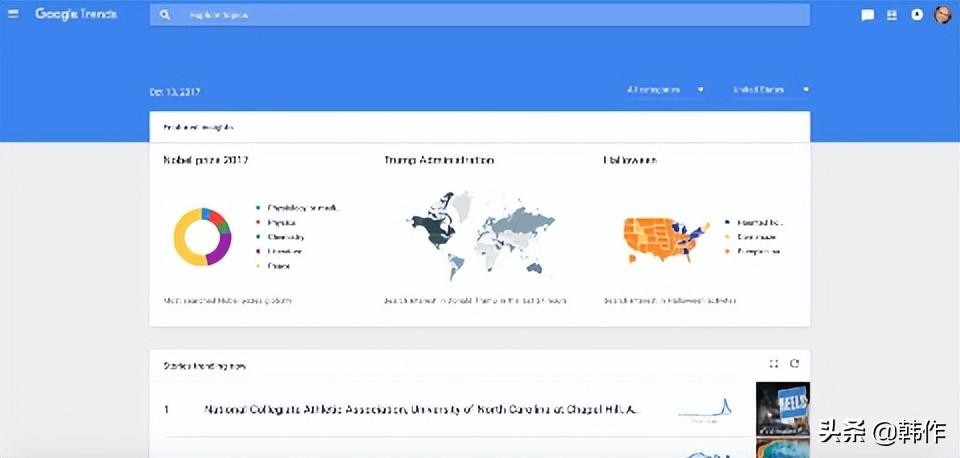Image resolution: width=960 pixels, height=458 pixels.
Task: Open the Trump Administration insight
Action: [x=439, y=160]
